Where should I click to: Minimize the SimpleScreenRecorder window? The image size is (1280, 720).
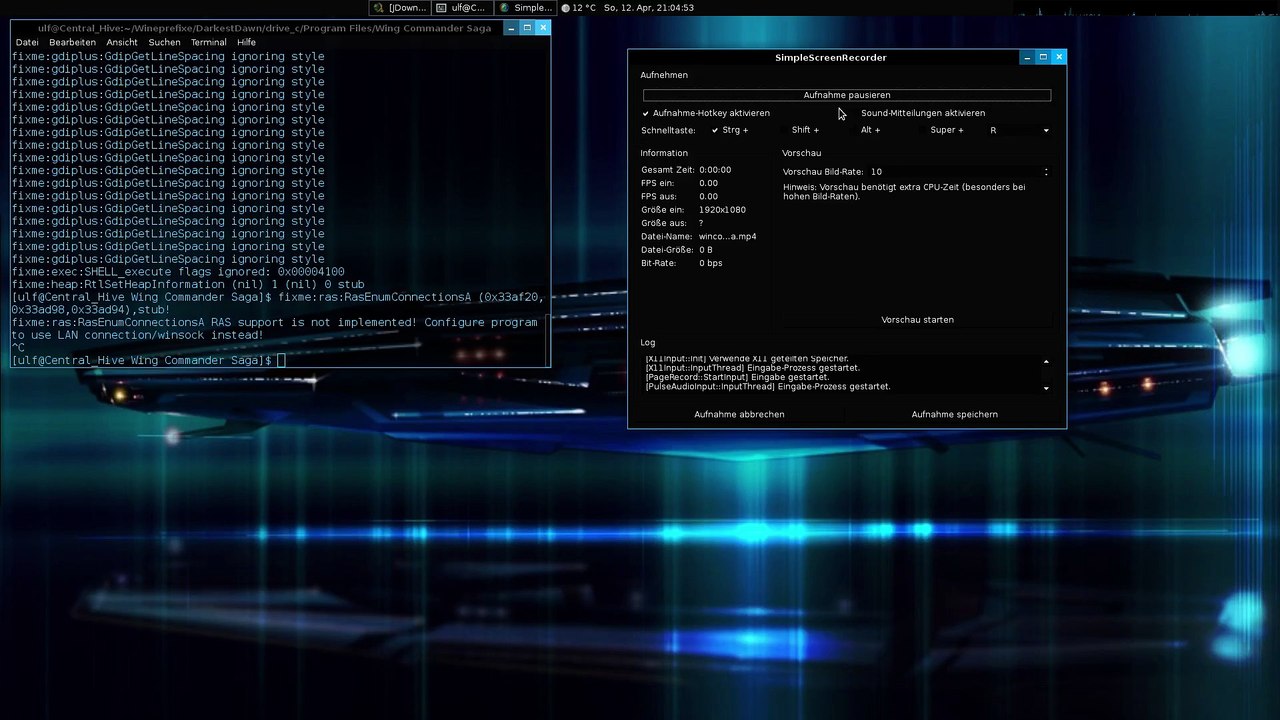tap(1027, 57)
